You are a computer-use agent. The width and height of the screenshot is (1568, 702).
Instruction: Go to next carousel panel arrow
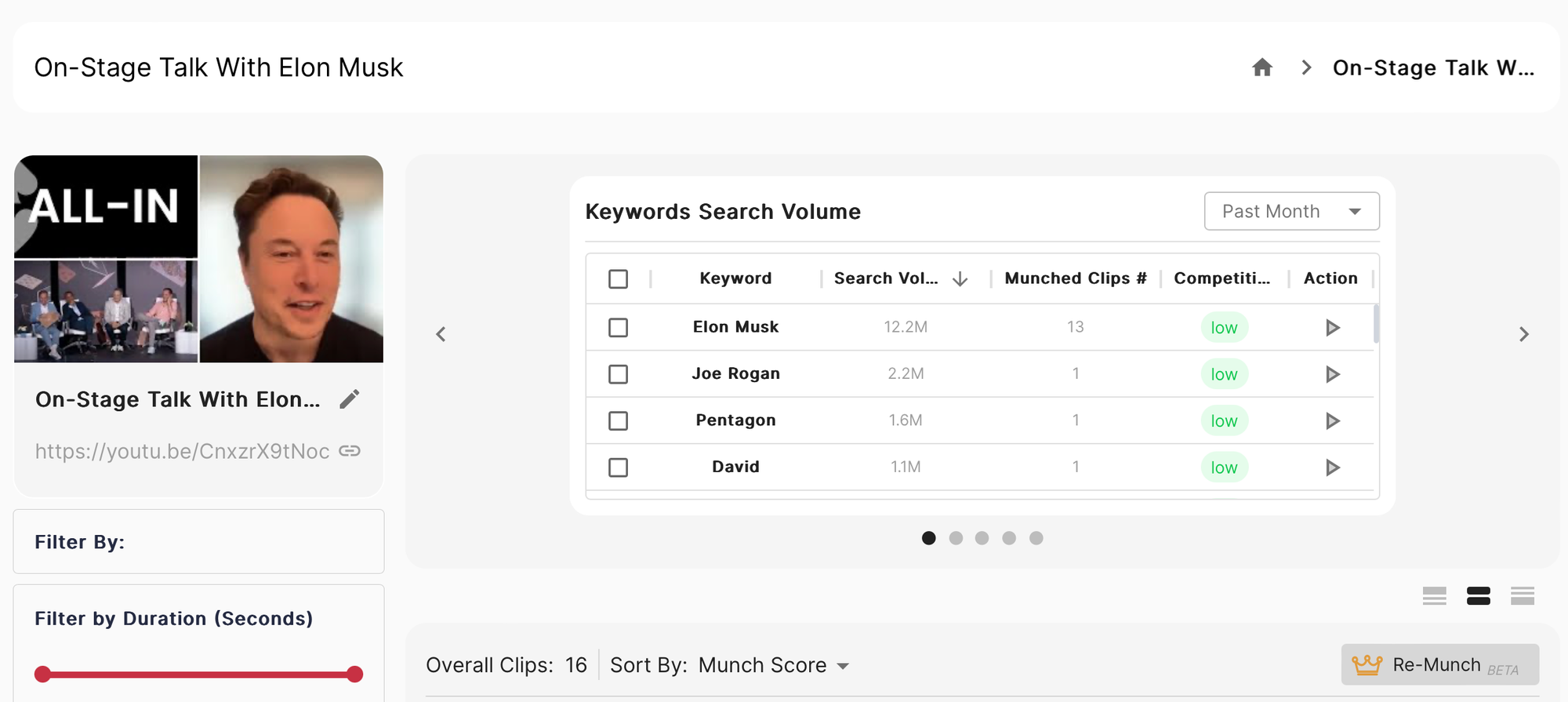point(1523,335)
